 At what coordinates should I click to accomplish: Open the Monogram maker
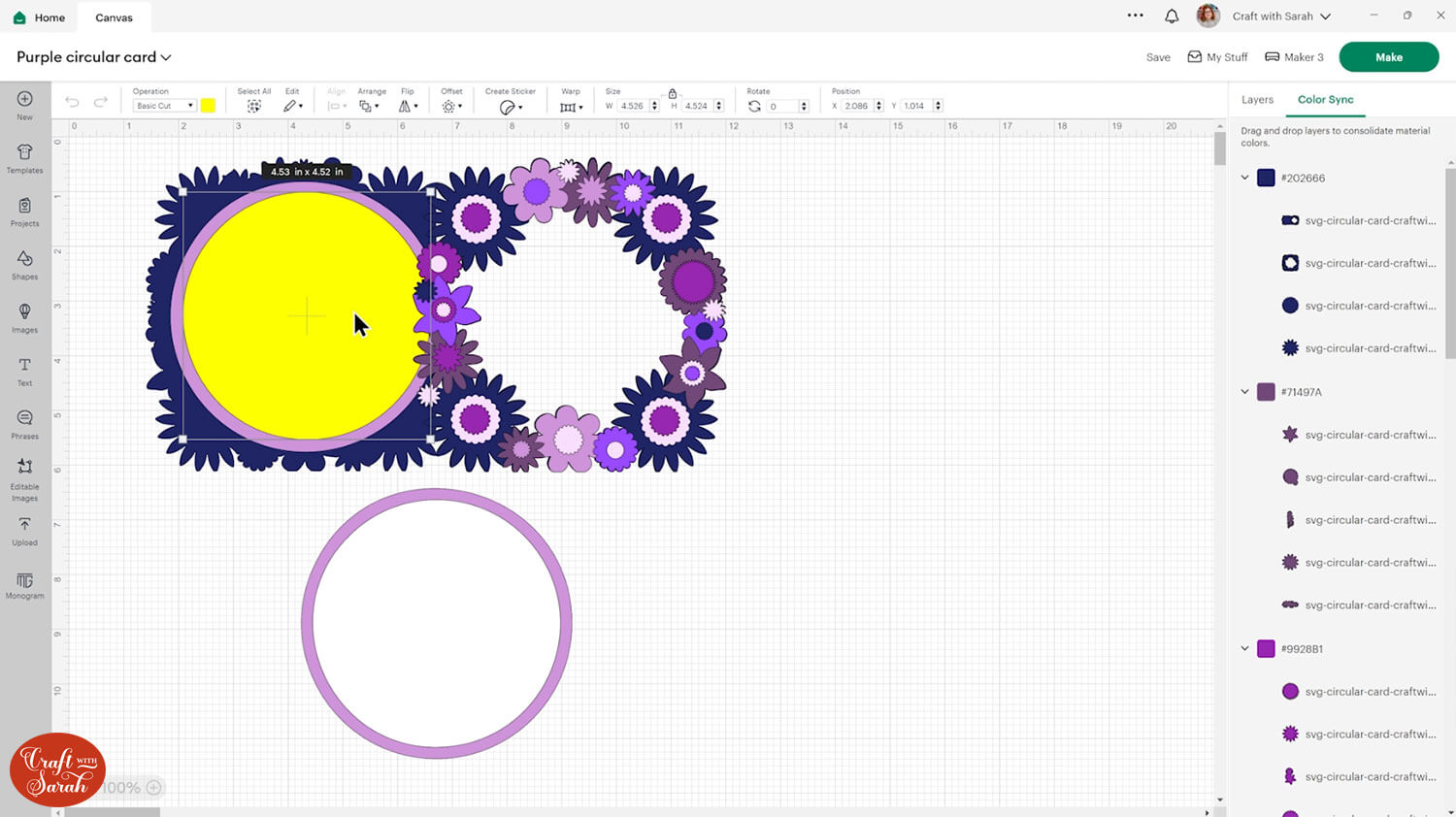[x=23, y=582]
